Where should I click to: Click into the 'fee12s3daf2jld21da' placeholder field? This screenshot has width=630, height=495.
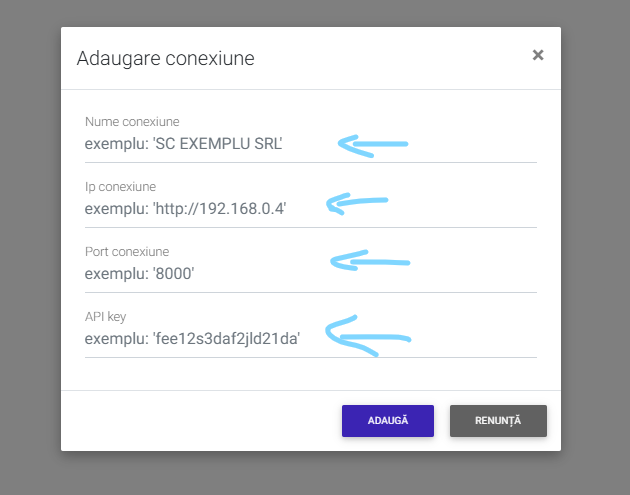[x=200, y=338]
